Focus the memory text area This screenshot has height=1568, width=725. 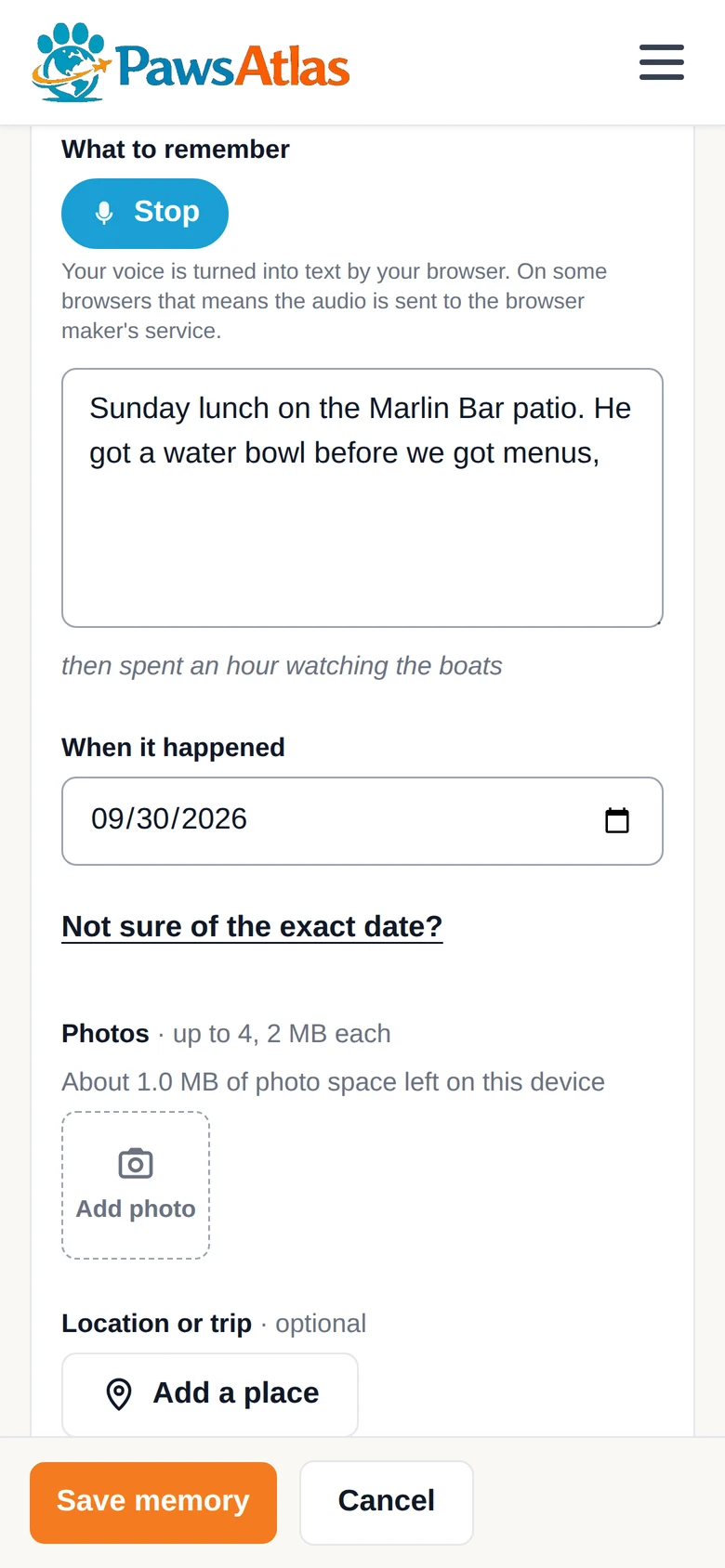click(362, 498)
